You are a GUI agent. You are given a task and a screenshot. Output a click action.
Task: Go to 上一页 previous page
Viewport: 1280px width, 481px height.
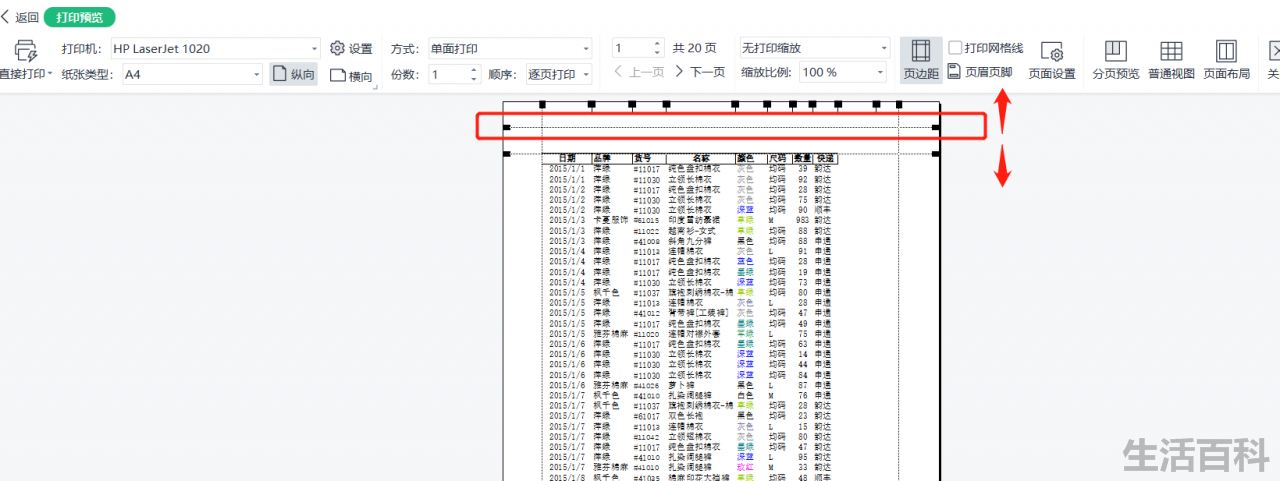[x=639, y=72]
